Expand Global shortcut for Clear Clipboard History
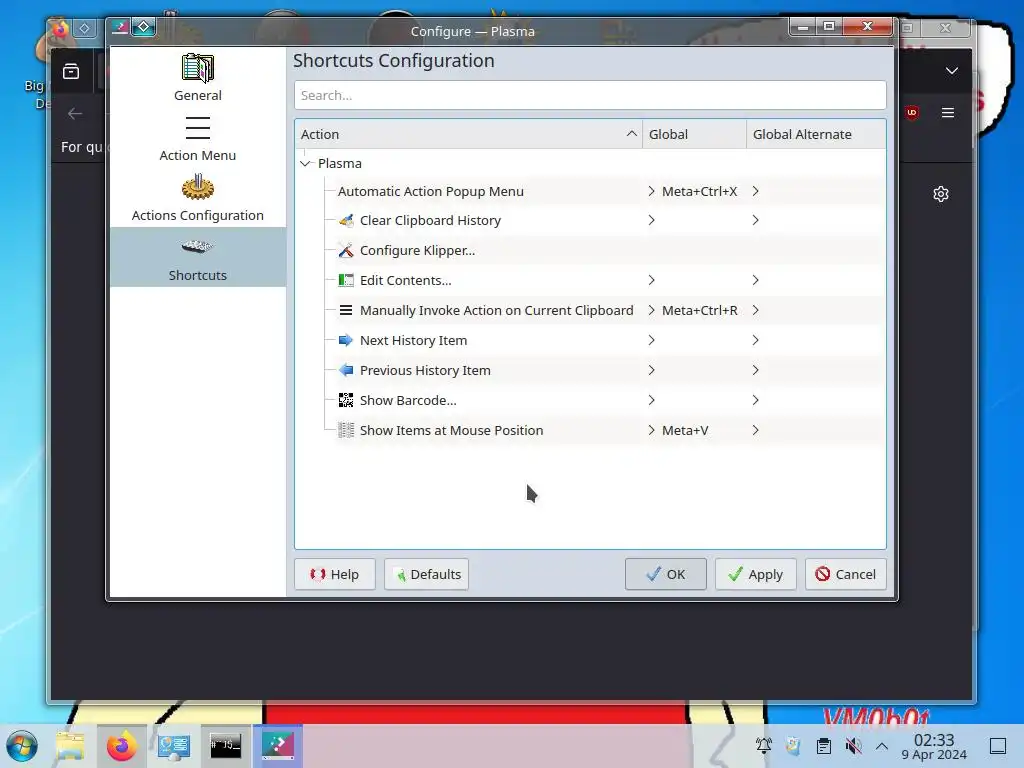 (x=651, y=221)
